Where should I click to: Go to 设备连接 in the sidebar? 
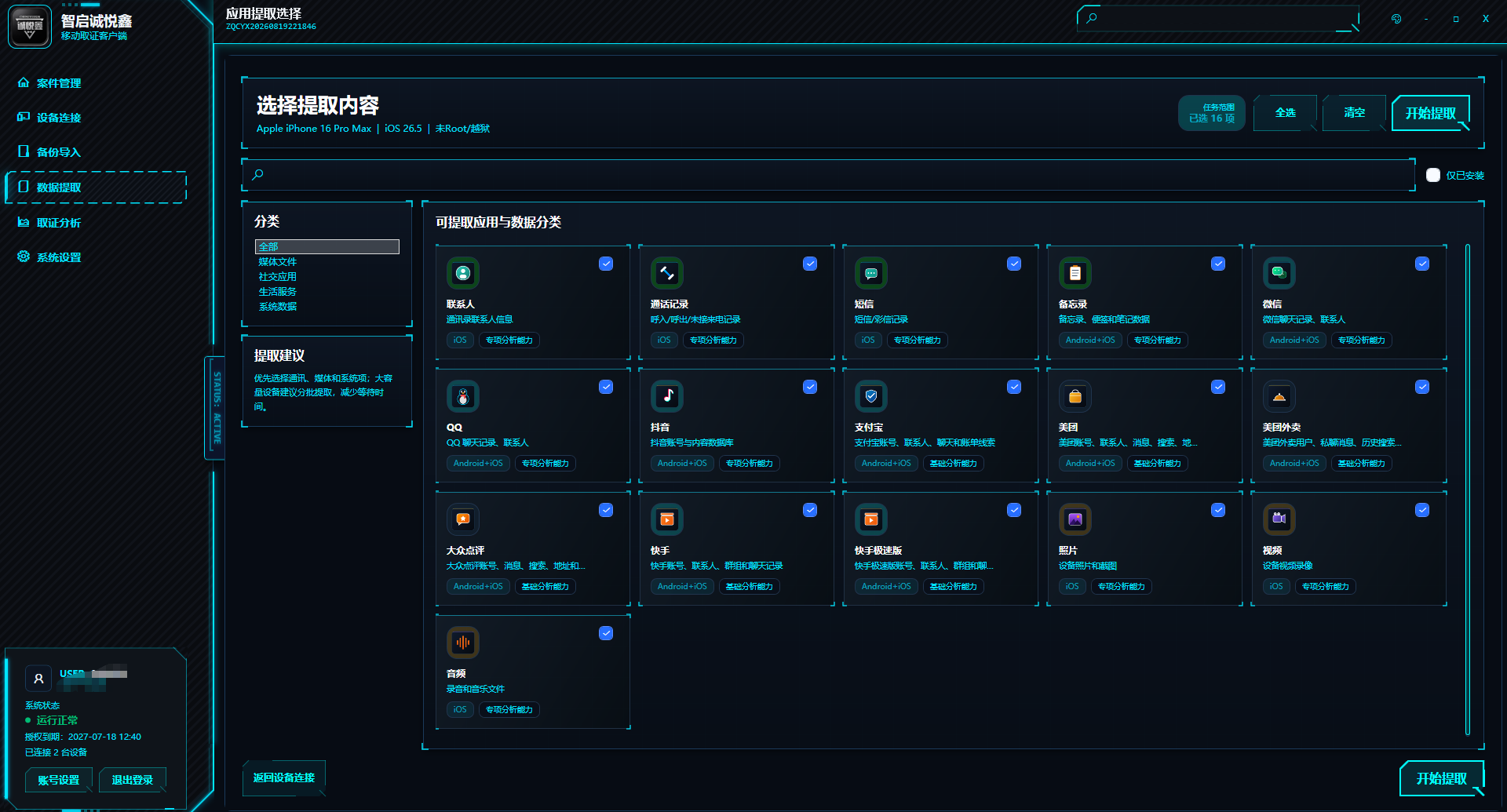[x=95, y=118]
